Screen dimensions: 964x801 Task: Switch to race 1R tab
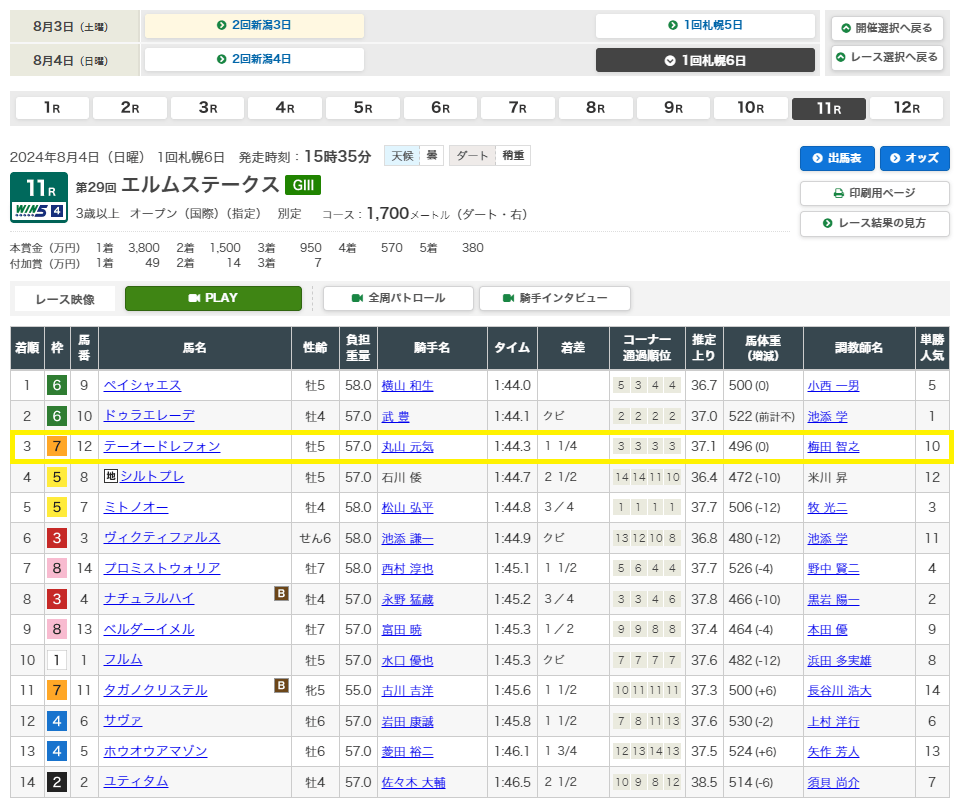click(x=50, y=108)
